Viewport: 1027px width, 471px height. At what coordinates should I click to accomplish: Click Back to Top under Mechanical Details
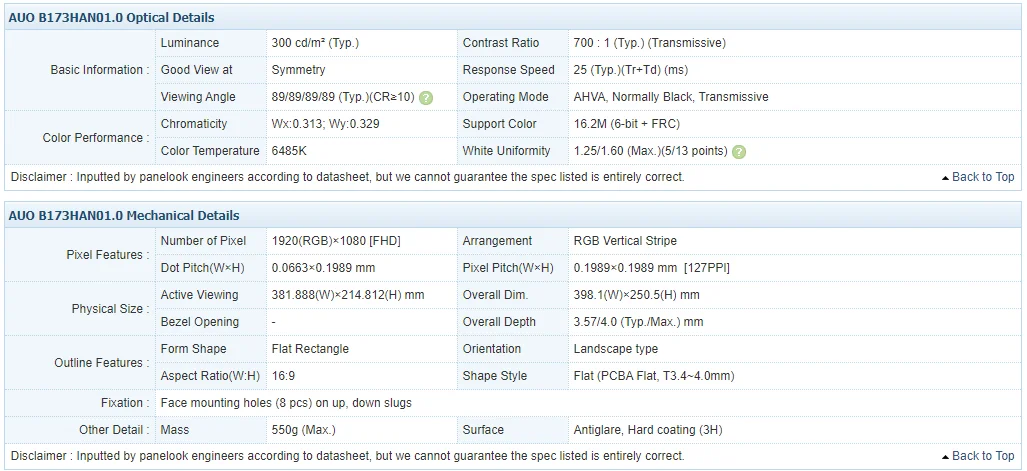tap(978, 456)
